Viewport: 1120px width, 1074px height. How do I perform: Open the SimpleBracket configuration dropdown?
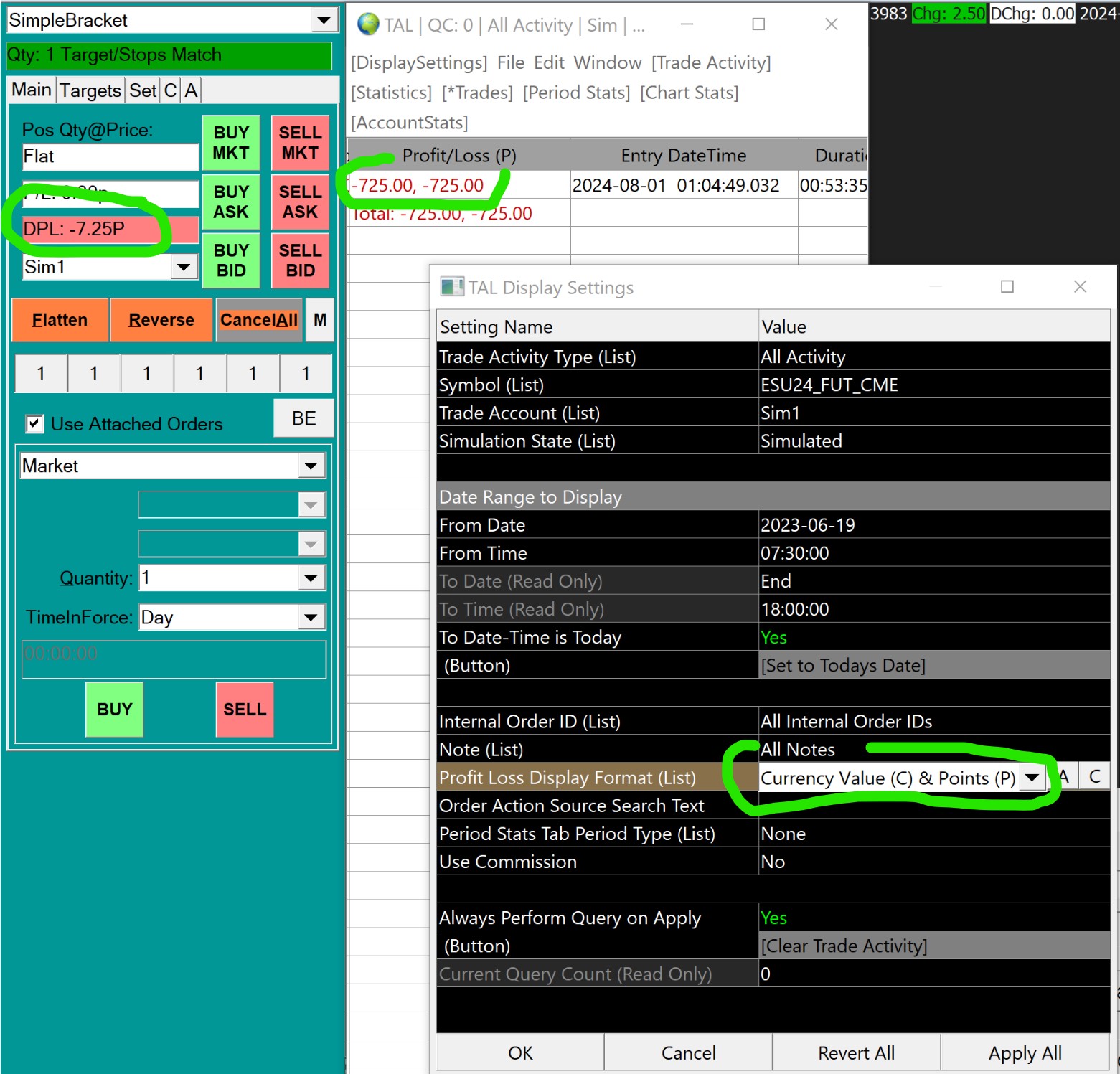(x=324, y=20)
